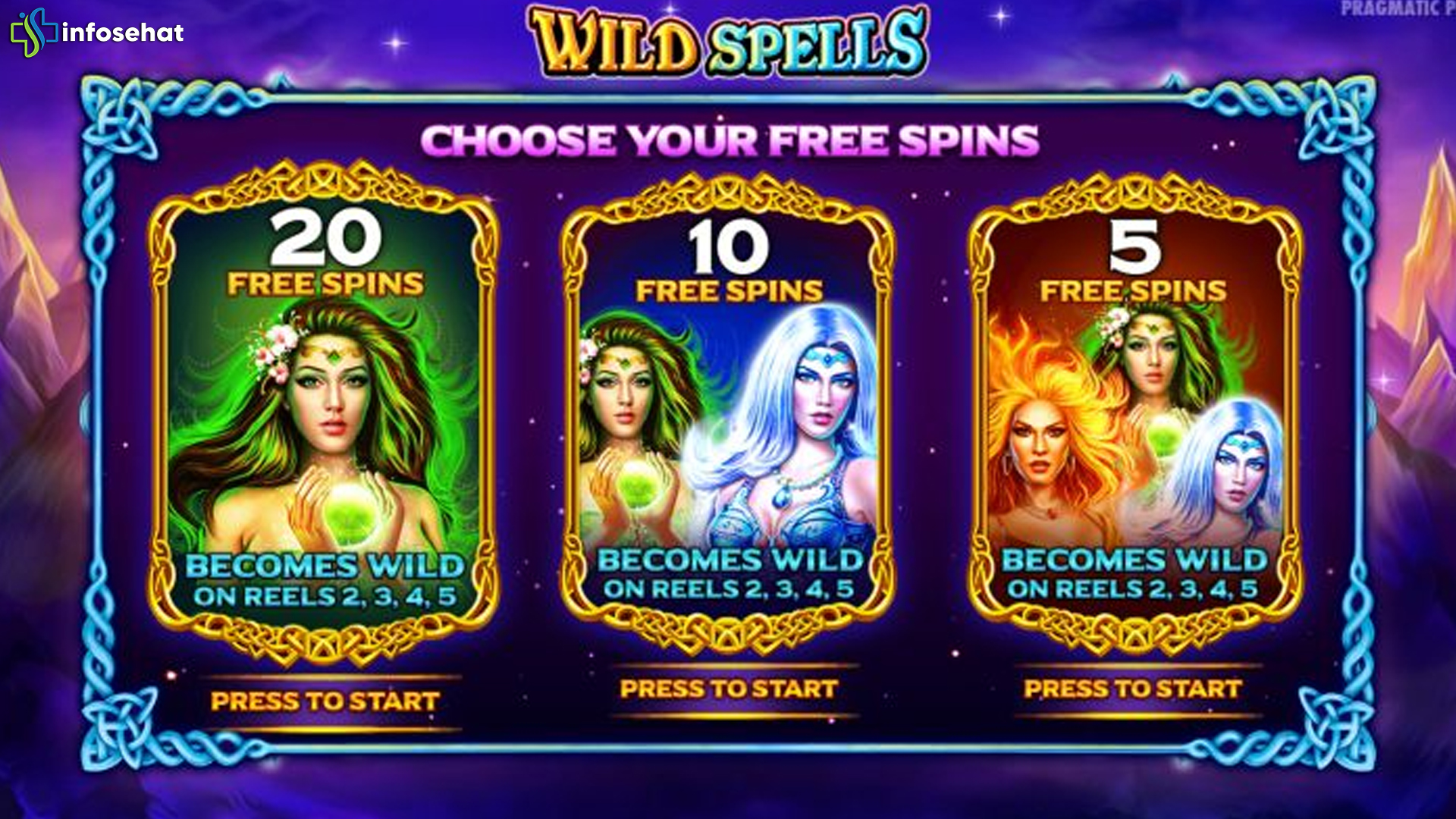
Task: Click the infosehat logo icon
Action: (34, 32)
